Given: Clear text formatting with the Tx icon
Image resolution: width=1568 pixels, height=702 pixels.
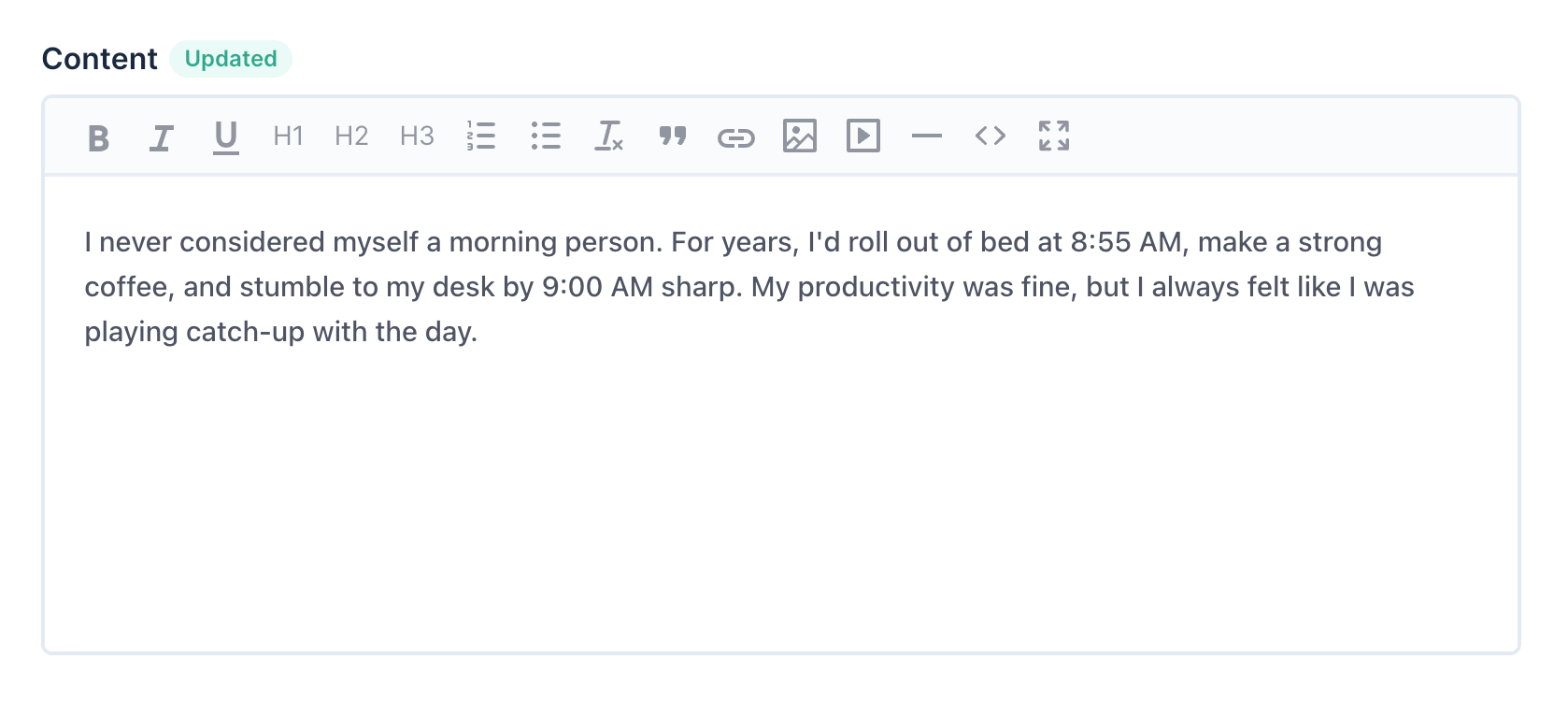Looking at the screenshot, I should [x=608, y=136].
